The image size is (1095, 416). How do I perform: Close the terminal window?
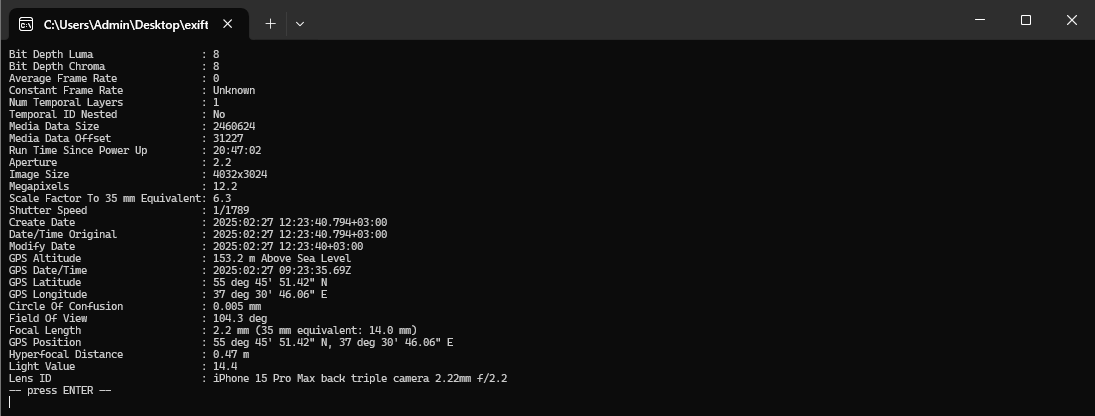click(x=1071, y=20)
